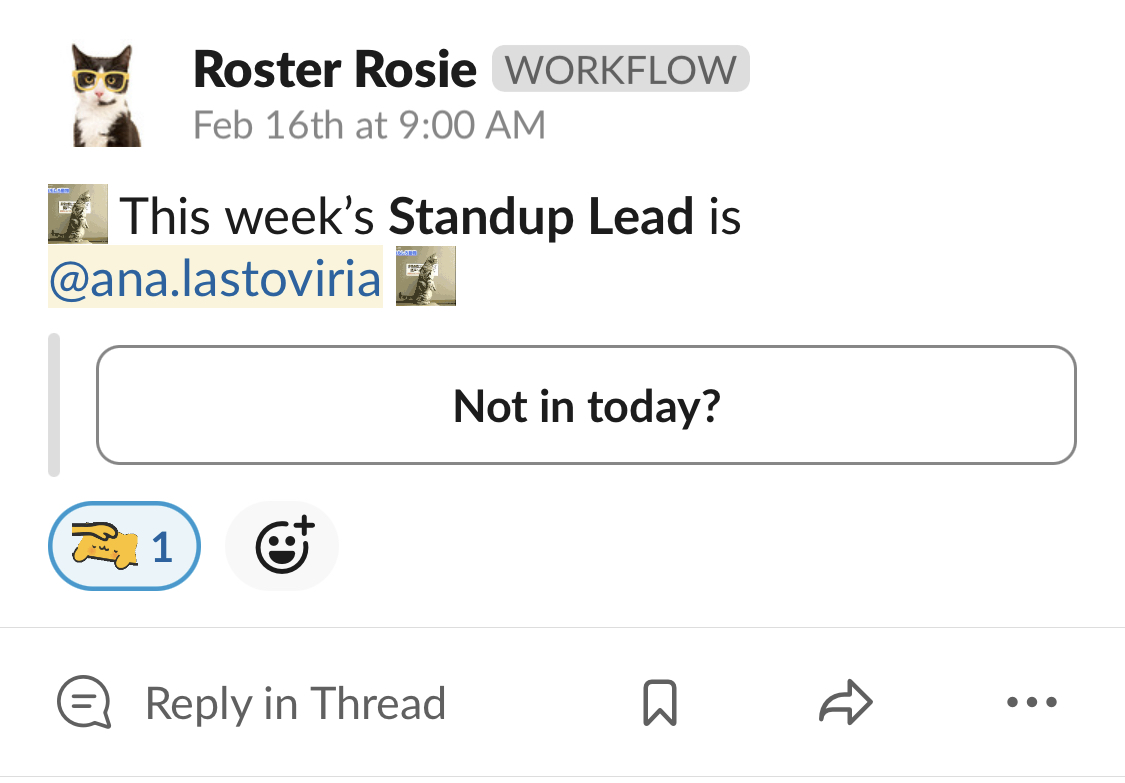Open the Feb 16th at 9:00 AM timestamp

coord(369,125)
